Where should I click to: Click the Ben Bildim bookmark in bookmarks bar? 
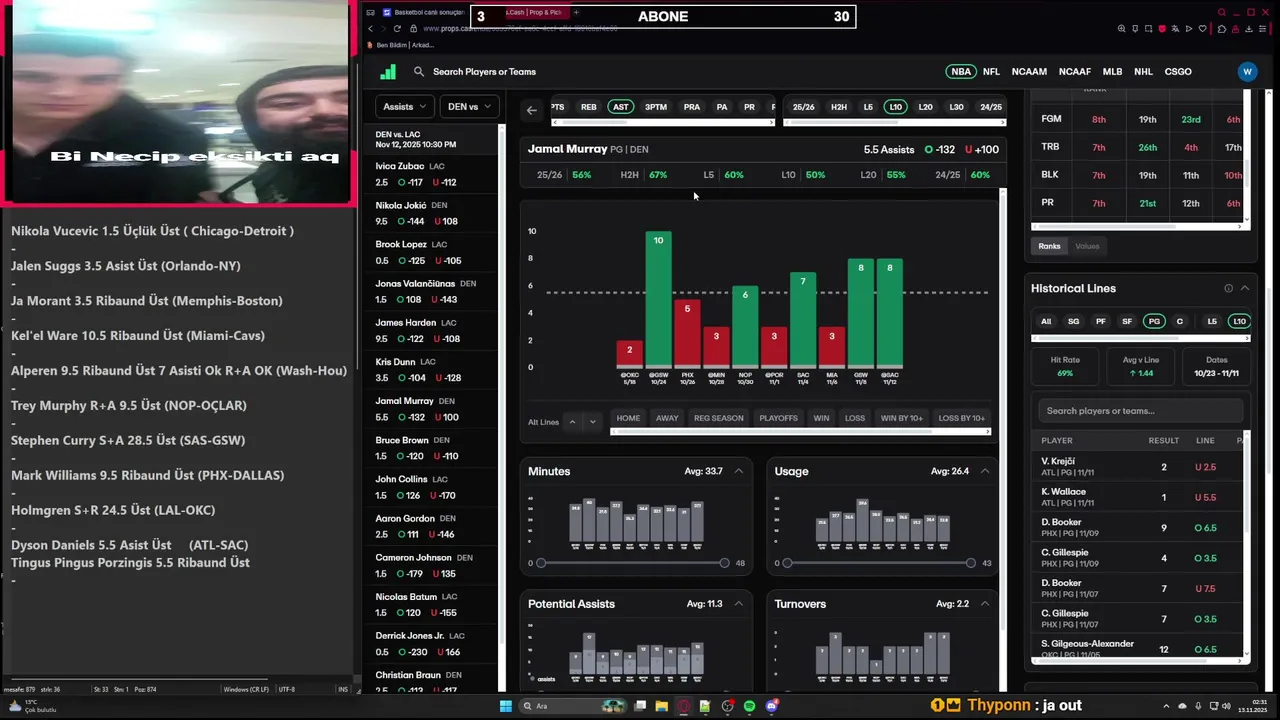click(402, 45)
